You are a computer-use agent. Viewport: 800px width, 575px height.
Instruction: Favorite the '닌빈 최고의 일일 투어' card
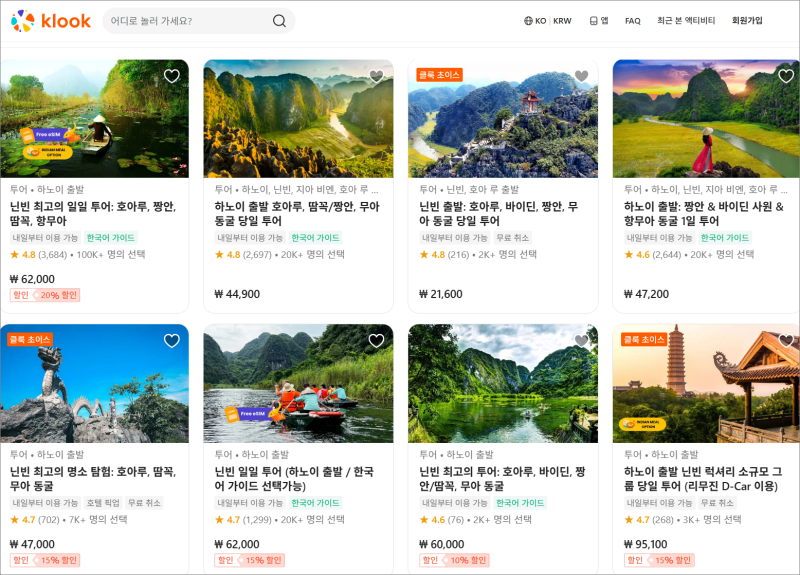[x=172, y=76]
